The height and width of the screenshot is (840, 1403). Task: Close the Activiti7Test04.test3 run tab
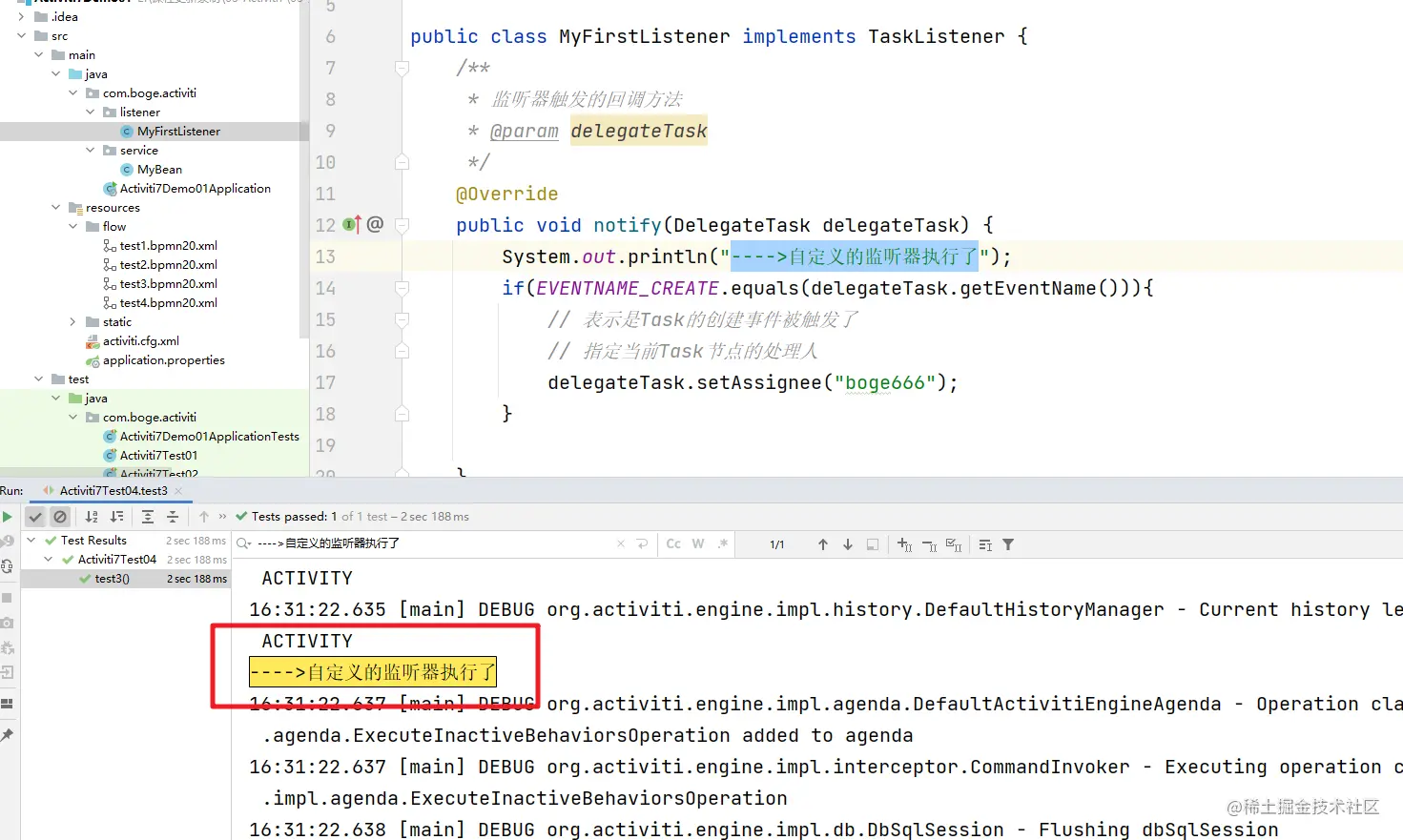tap(178, 491)
